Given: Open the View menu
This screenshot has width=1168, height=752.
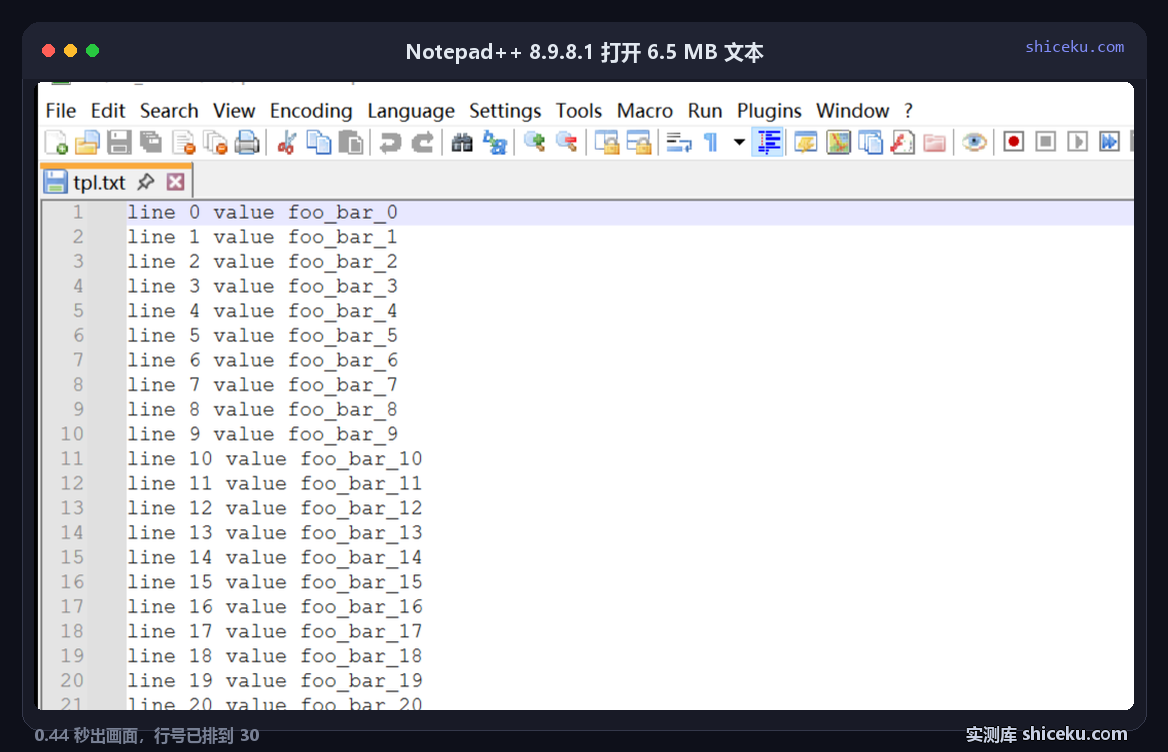Looking at the screenshot, I should click(x=234, y=111).
